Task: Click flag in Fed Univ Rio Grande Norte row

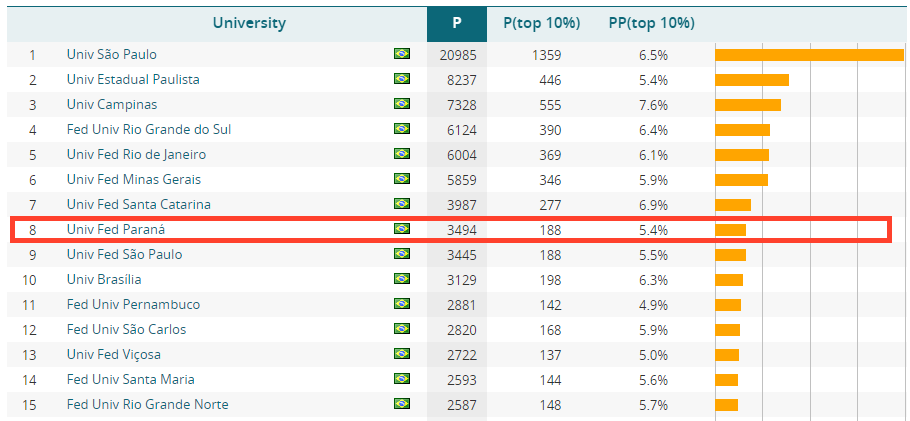Action: (x=402, y=404)
